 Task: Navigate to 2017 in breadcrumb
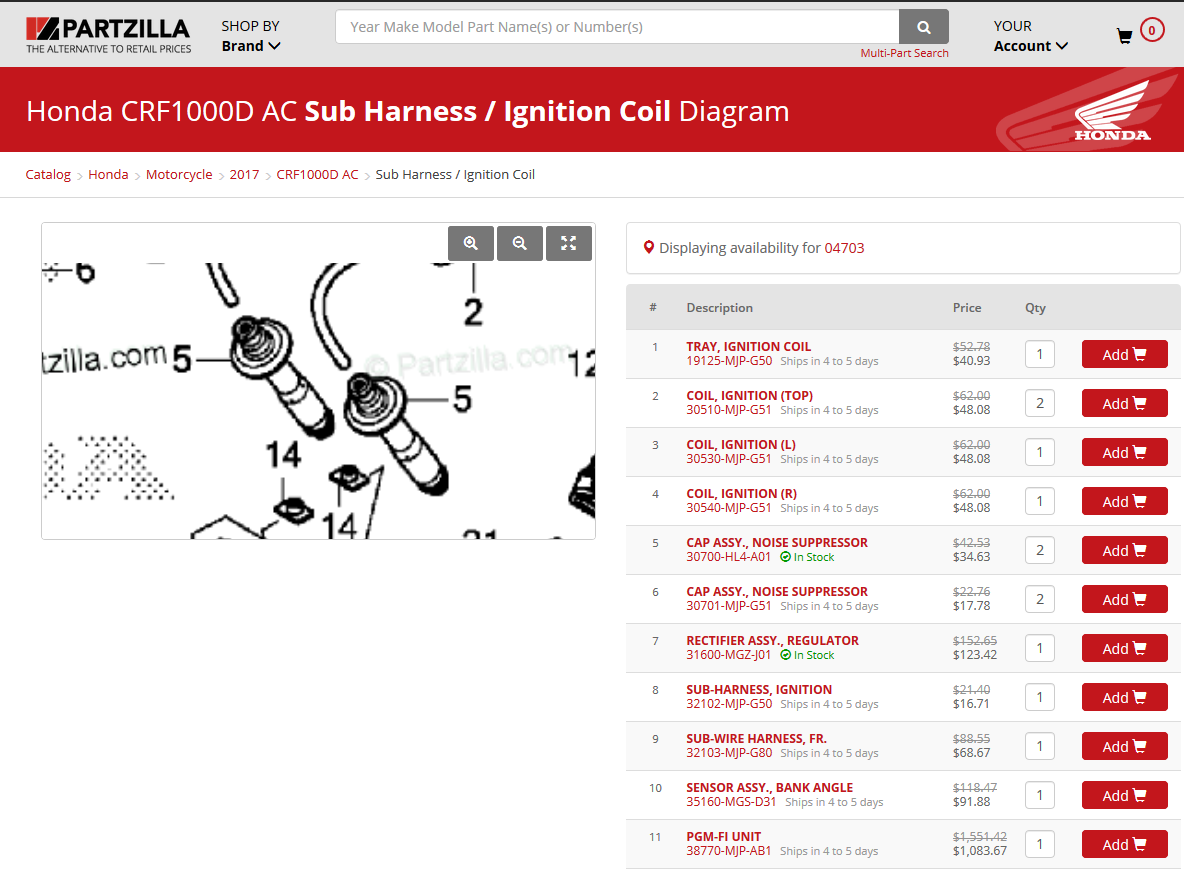244,175
